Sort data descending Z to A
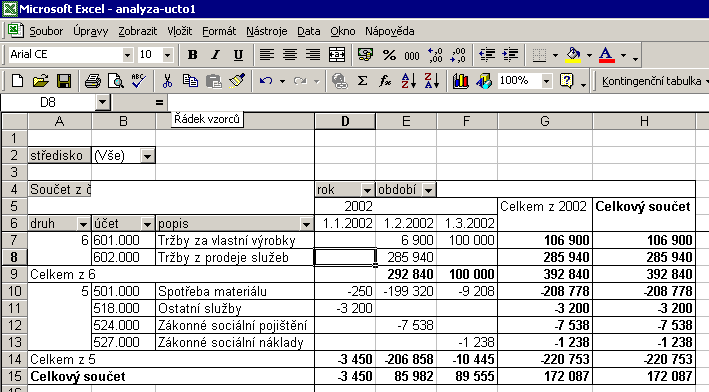The height and width of the screenshot is (392, 709). click(432, 81)
